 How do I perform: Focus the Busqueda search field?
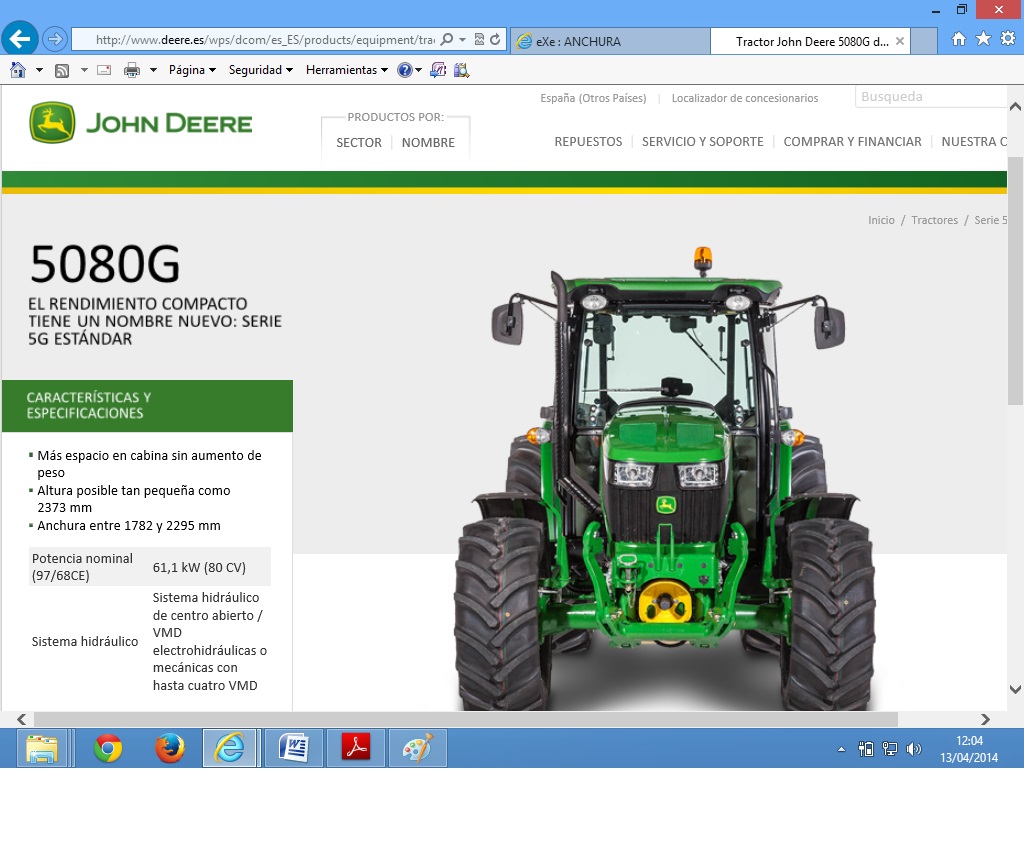pos(931,97)
